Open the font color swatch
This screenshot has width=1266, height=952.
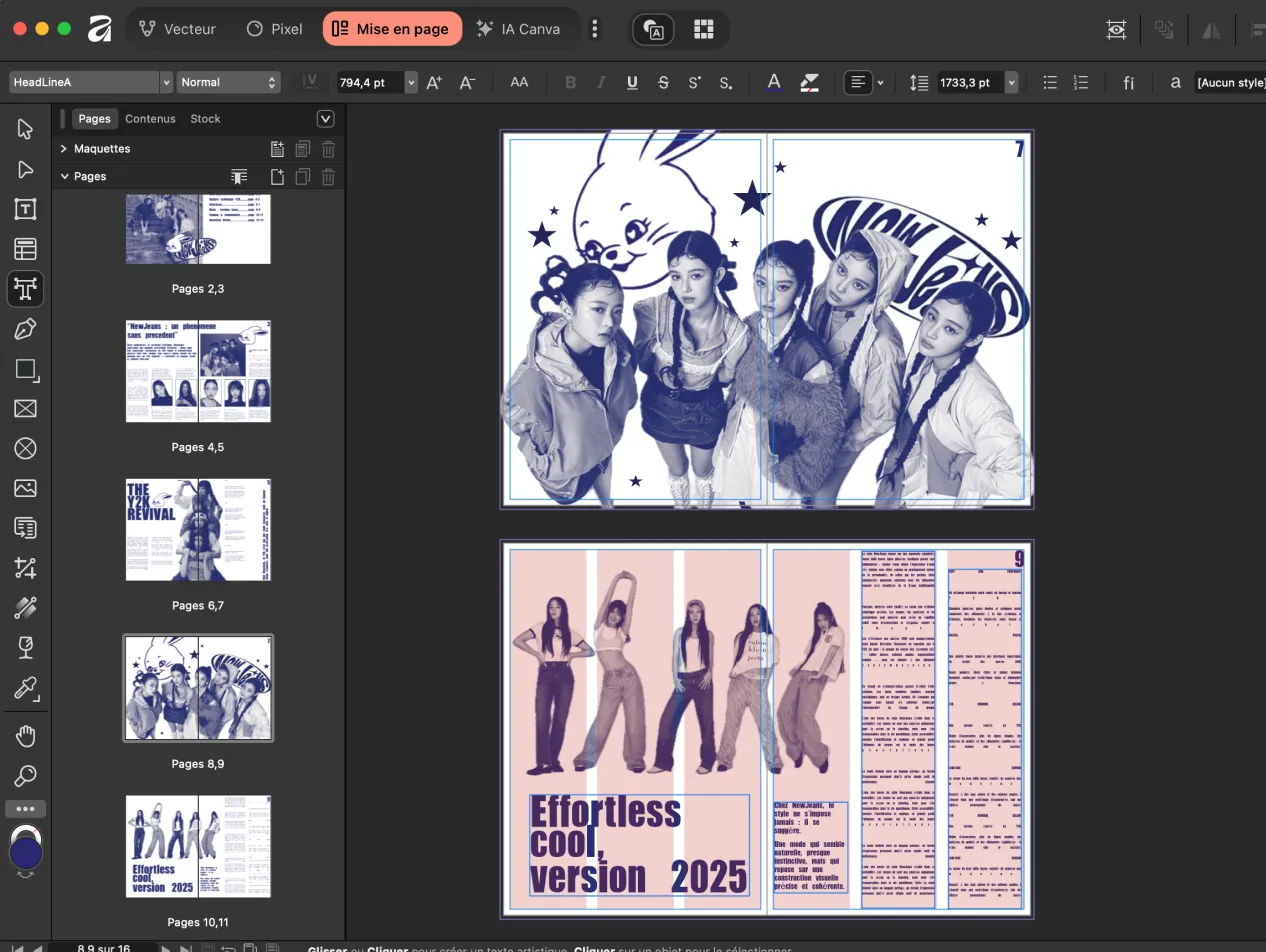coord(773,82)
